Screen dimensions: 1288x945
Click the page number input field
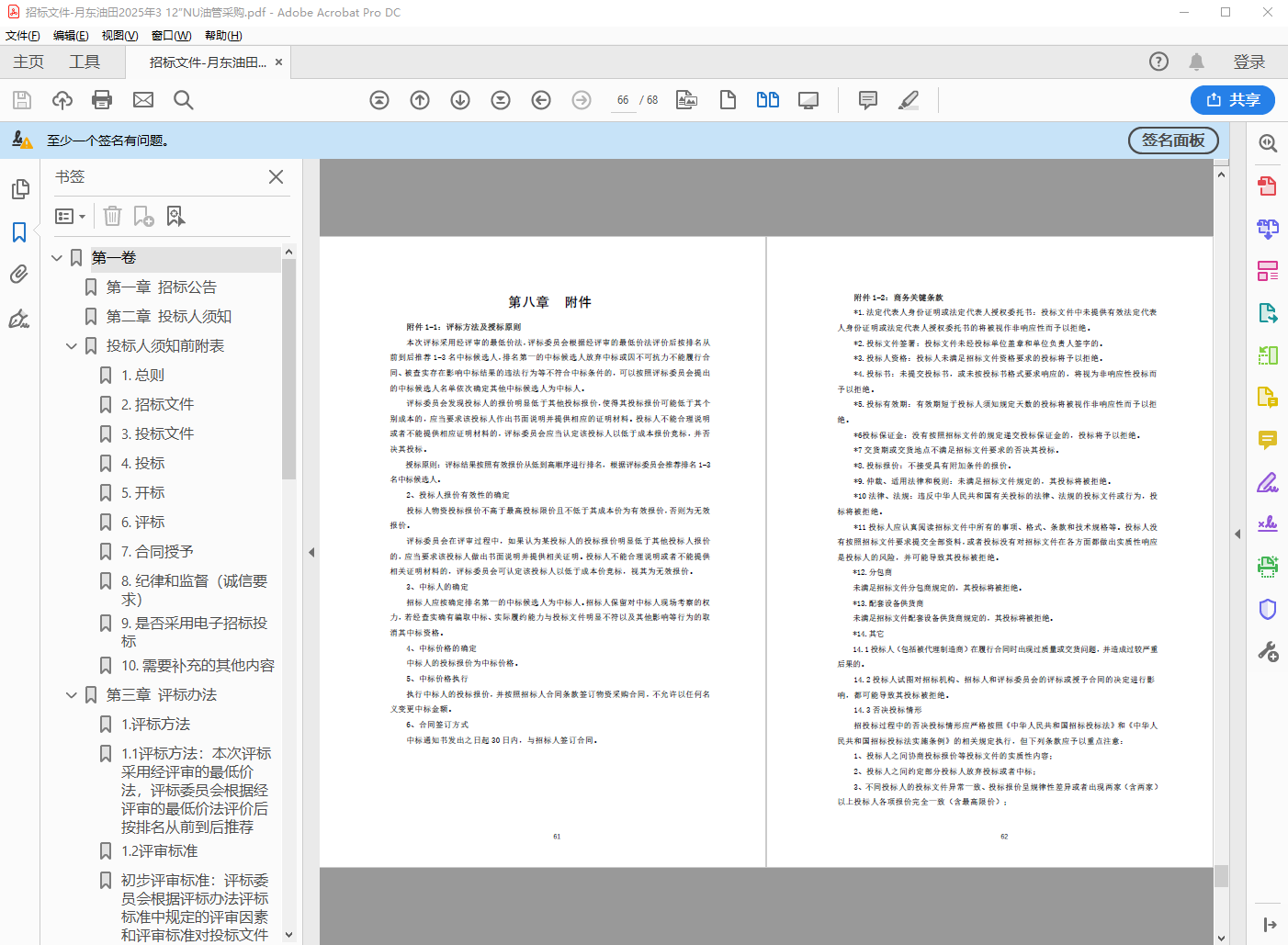pyautogui.click(x=623, y=100)
